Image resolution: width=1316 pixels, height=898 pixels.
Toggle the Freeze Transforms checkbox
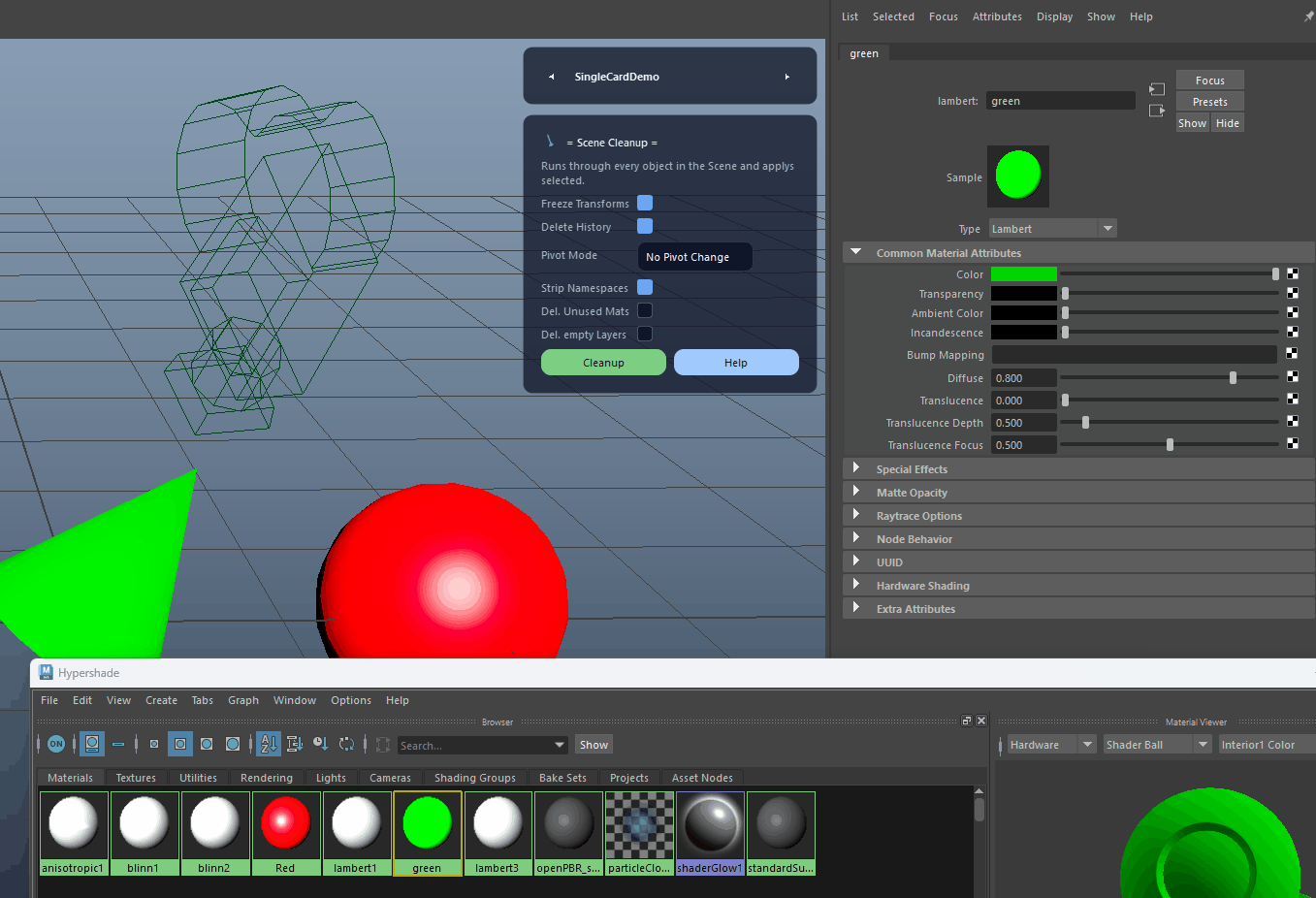click(x=645, y=203)
